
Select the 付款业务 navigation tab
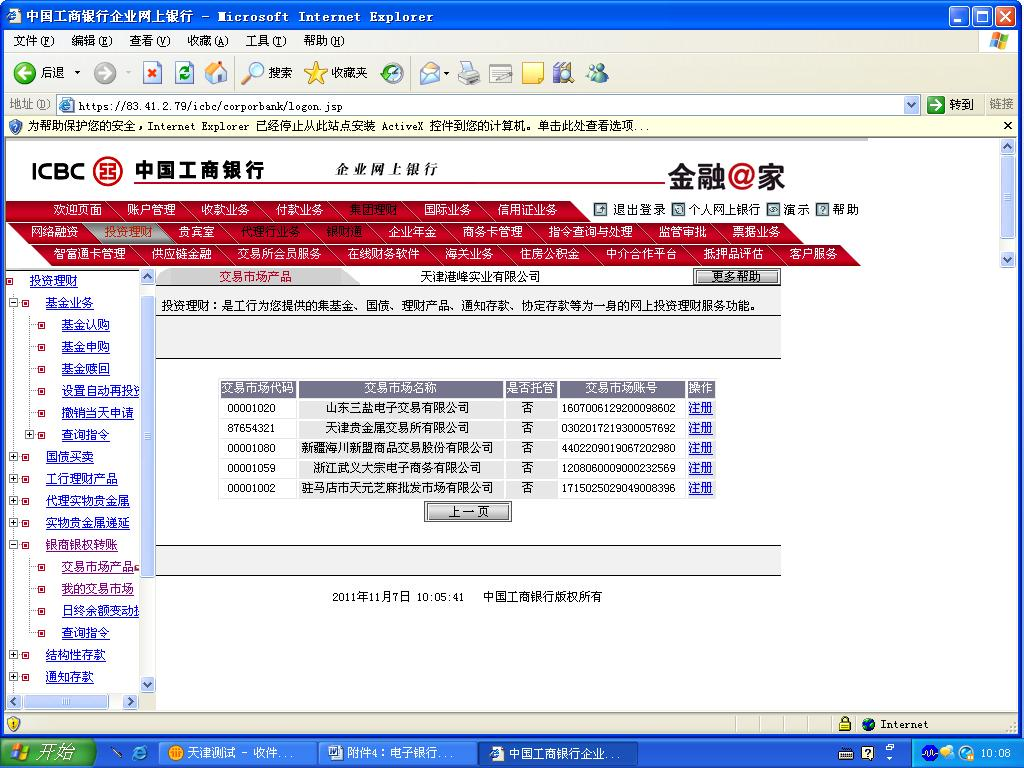point(299,210)
